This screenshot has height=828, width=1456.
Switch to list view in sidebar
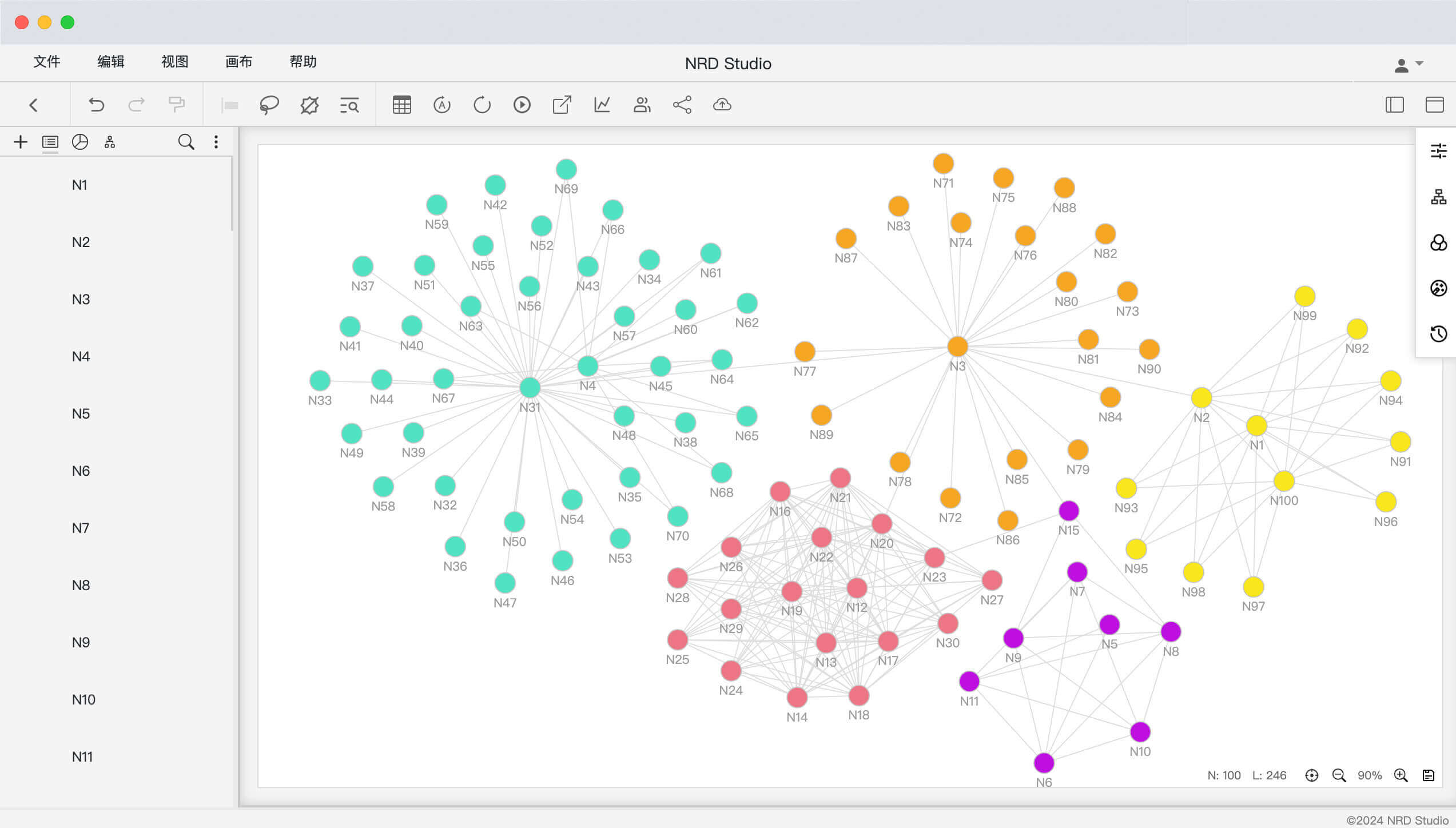[50, 142]
